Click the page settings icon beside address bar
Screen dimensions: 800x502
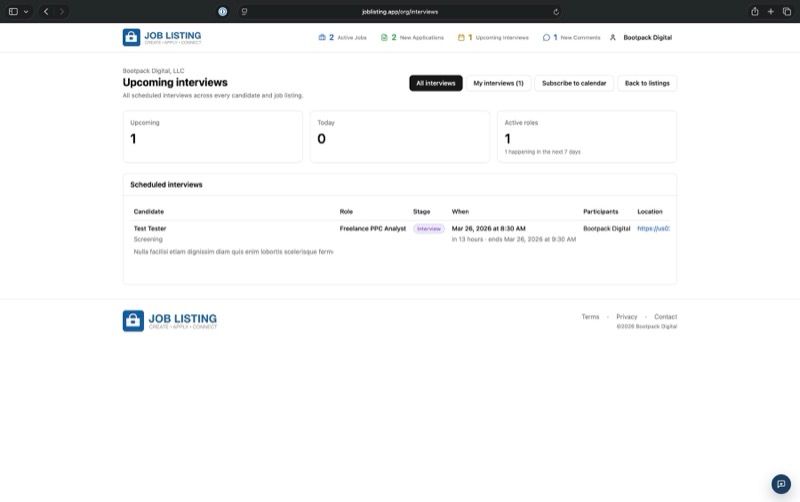[244, 11]
